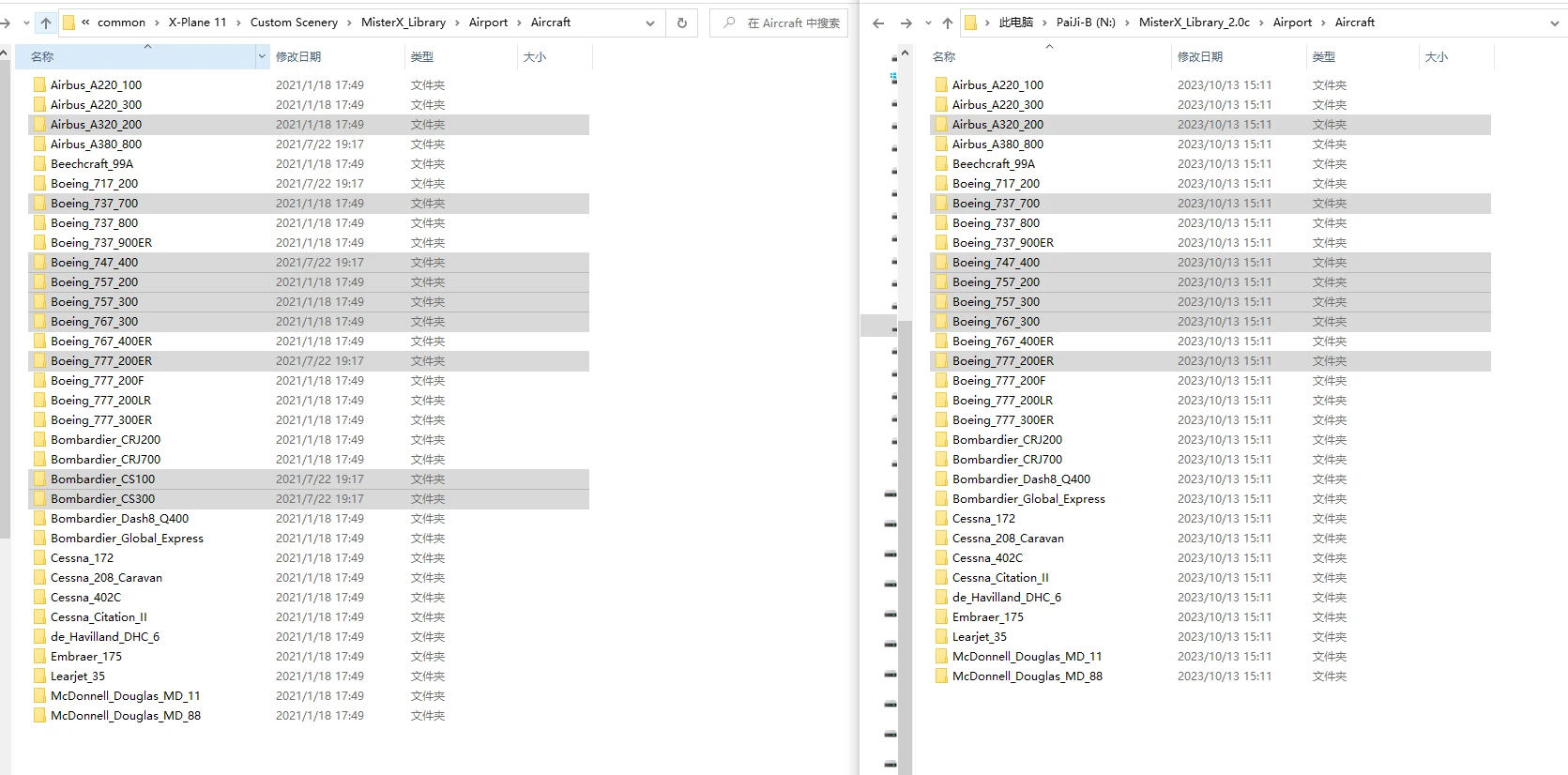Click Boeing_777_300ER folder icon in right window
1568x775 pixels.
941,419
